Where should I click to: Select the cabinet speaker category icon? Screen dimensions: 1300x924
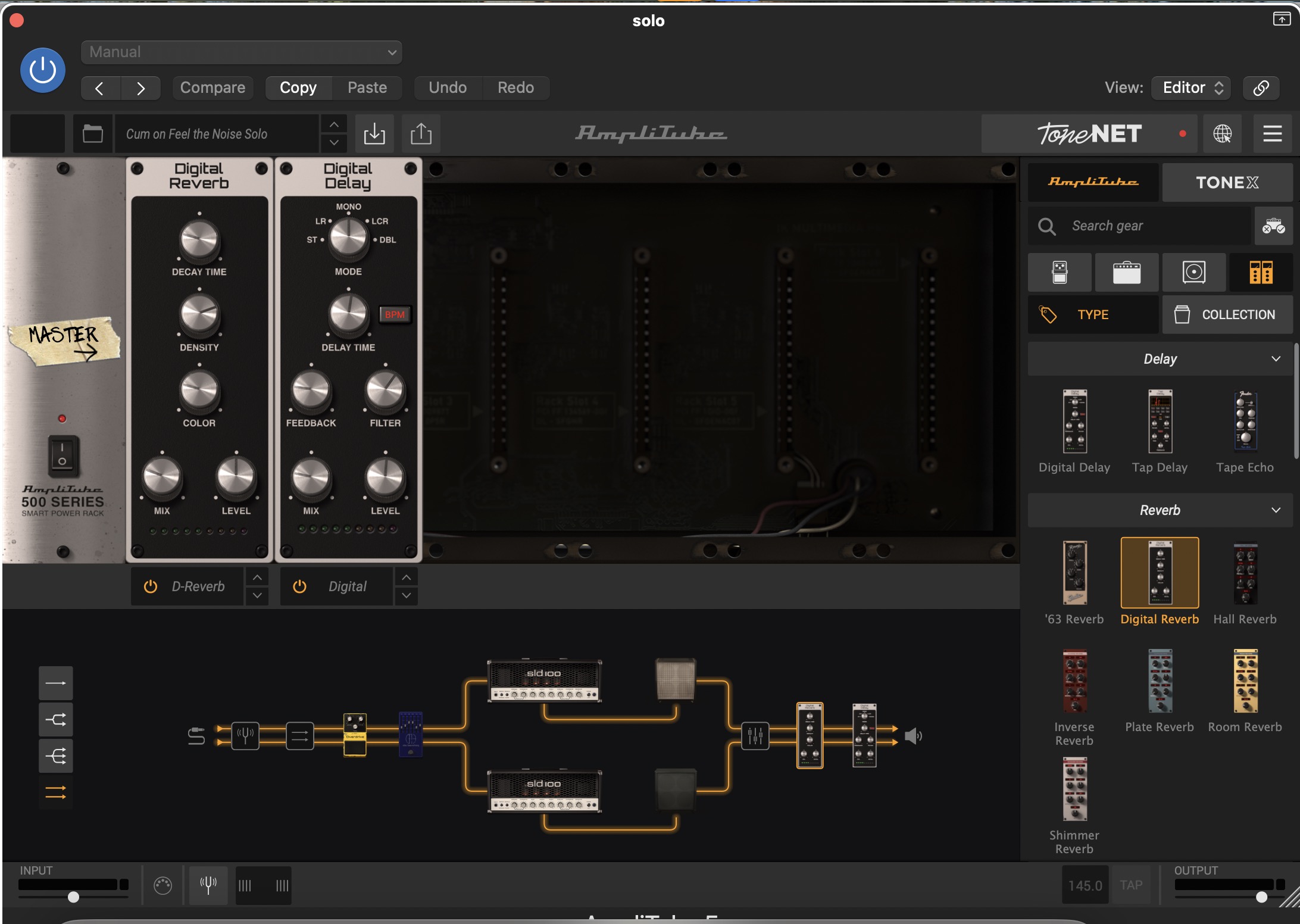coord(1193,272)
